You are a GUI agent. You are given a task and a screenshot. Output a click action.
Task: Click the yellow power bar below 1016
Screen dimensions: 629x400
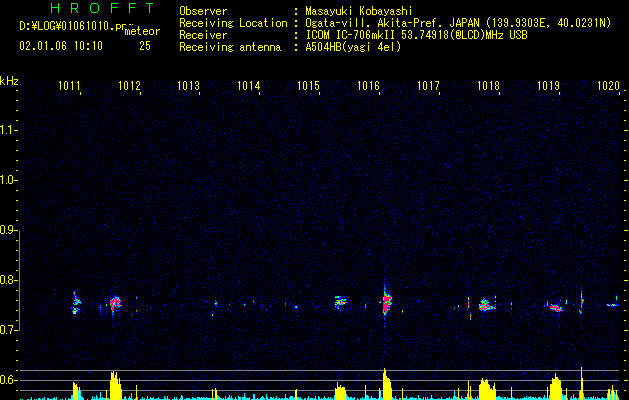[387, 384]
